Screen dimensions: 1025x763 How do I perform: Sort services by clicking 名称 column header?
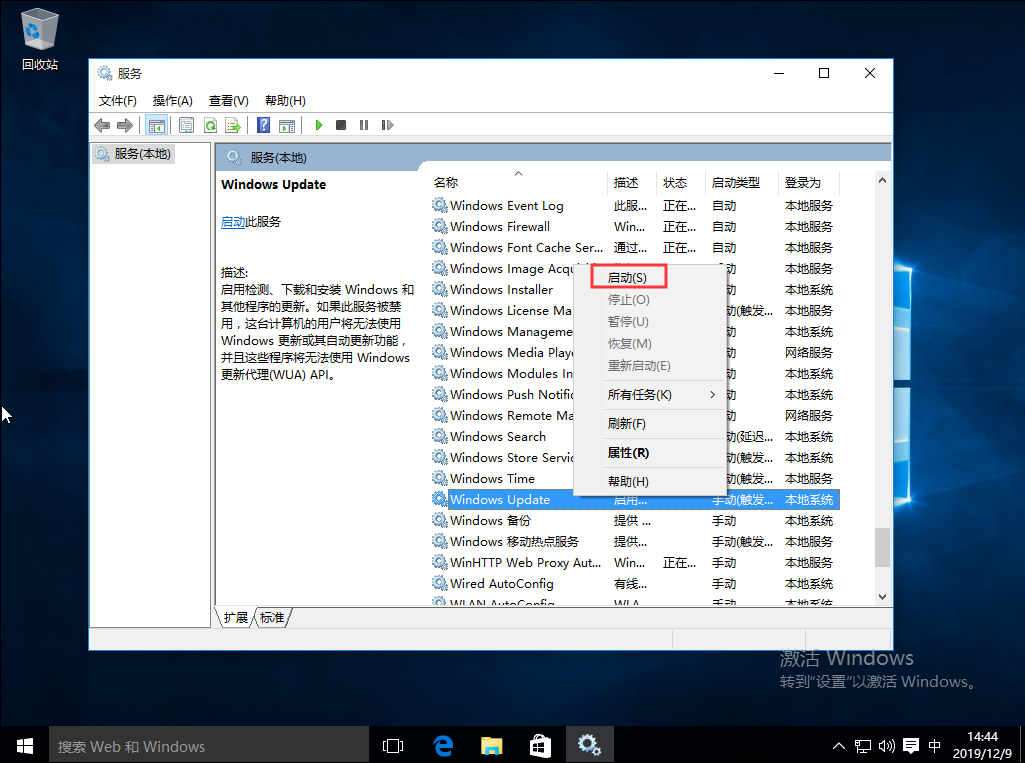coord(445,182)
